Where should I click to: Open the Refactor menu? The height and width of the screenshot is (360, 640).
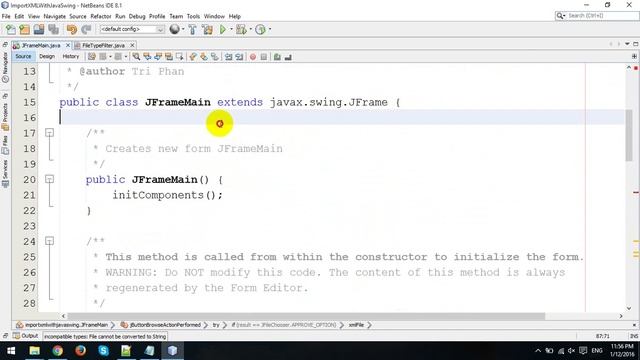click(x=101, y=16)
